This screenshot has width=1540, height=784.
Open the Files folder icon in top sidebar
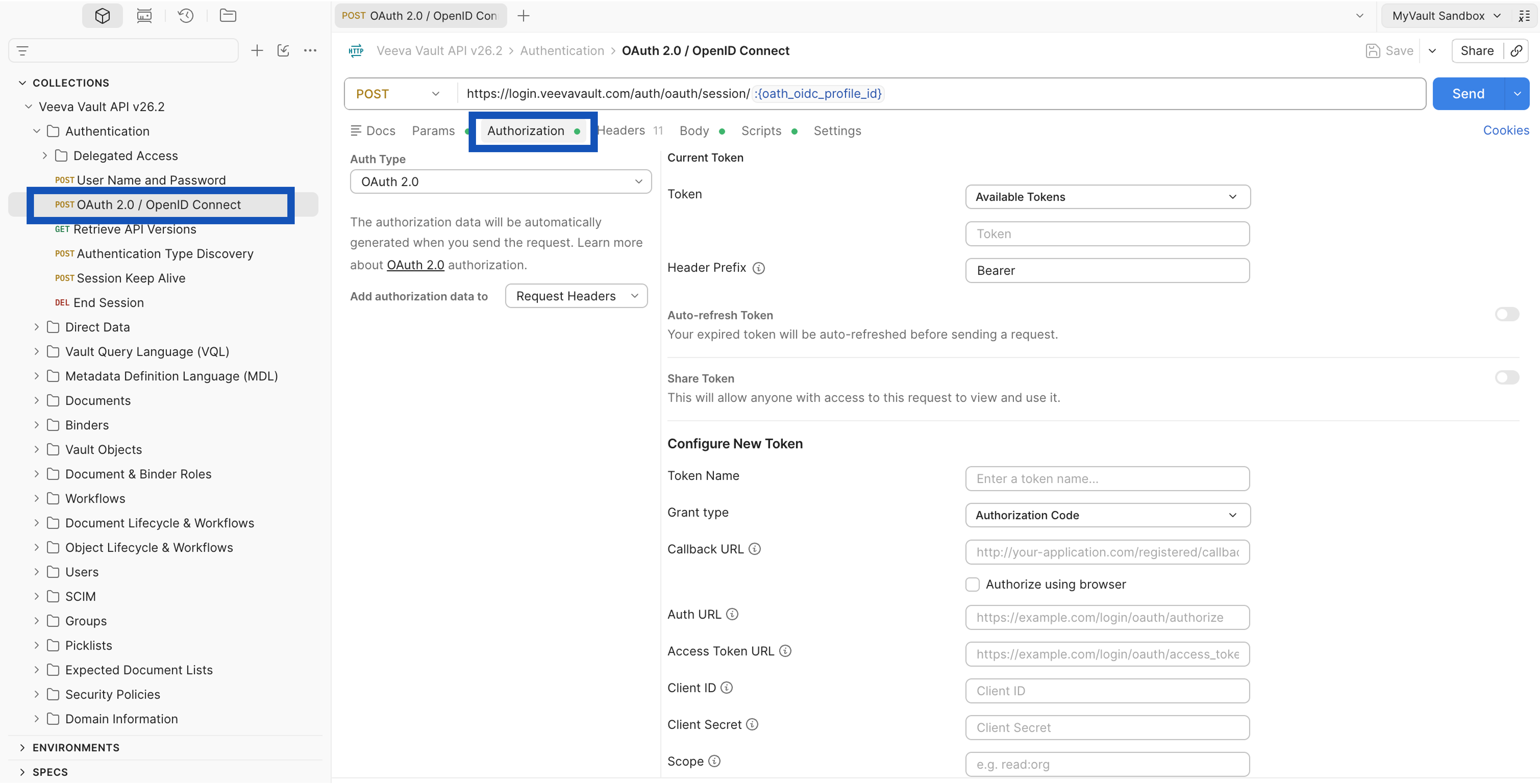pos(228,15)
